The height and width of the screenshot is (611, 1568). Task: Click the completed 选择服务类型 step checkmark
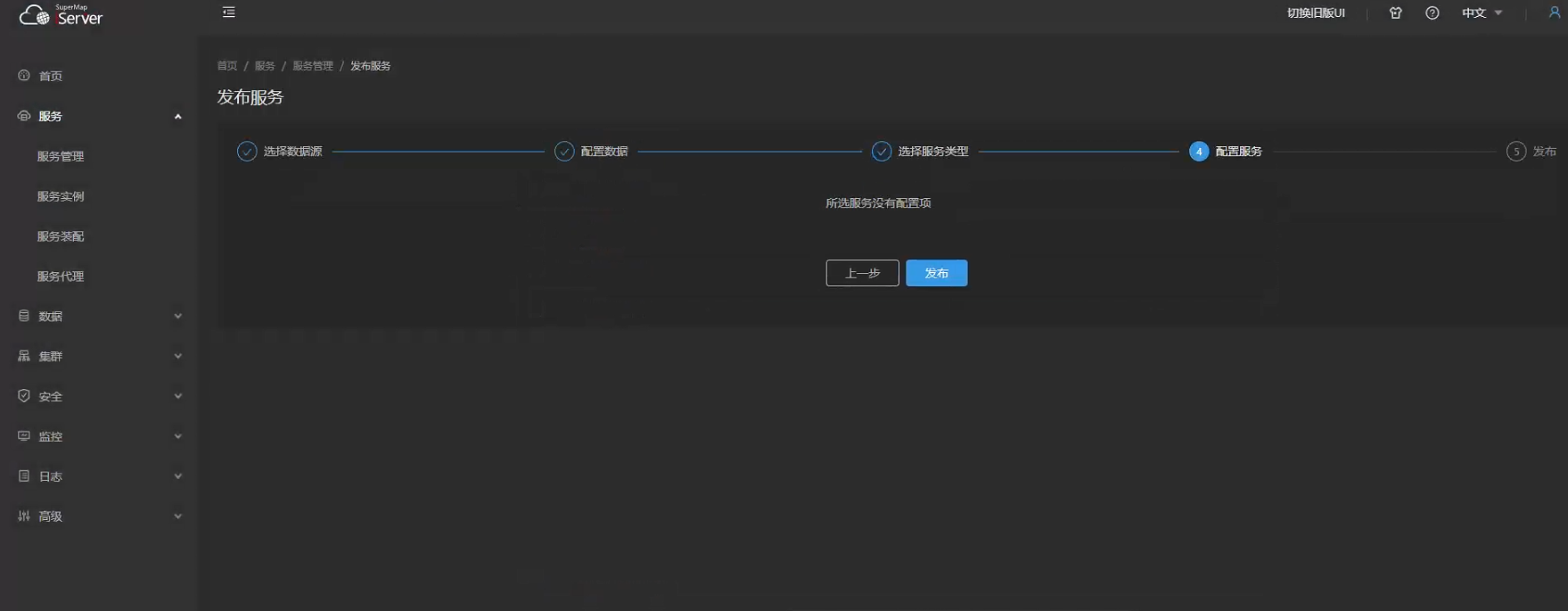(x=881, y=152)
